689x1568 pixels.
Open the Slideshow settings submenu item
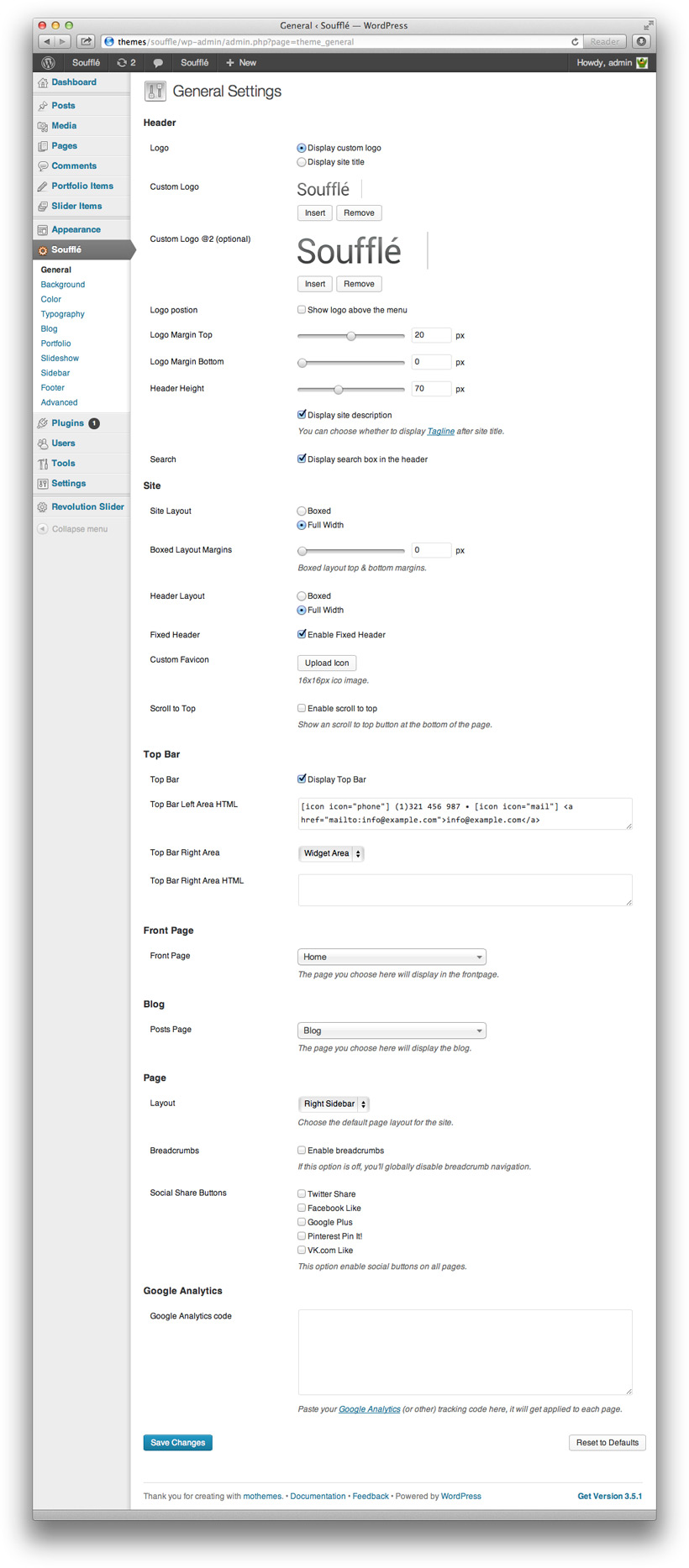pyautogui.click(x=60, y=359)
